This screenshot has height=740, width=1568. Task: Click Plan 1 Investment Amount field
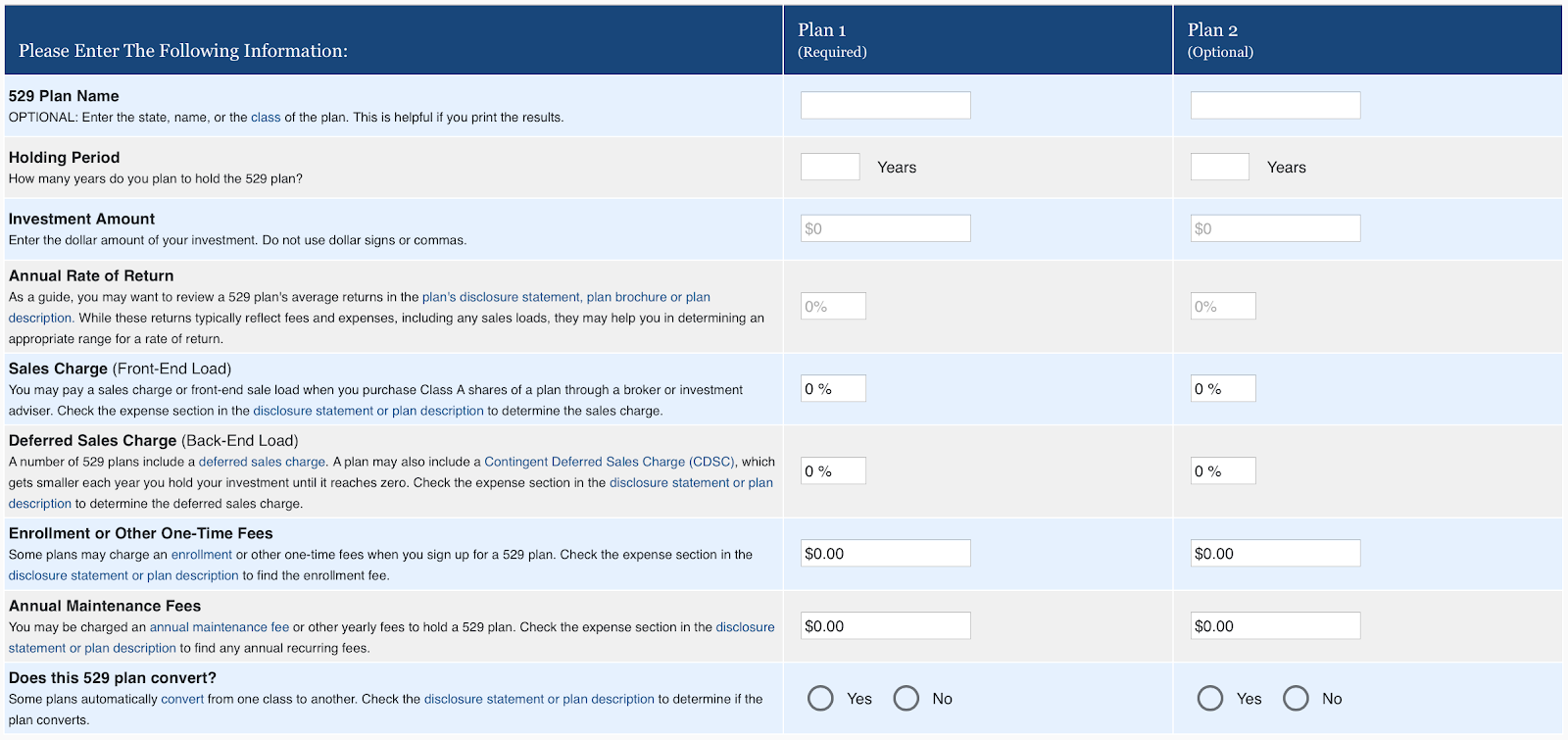[885, 228]
